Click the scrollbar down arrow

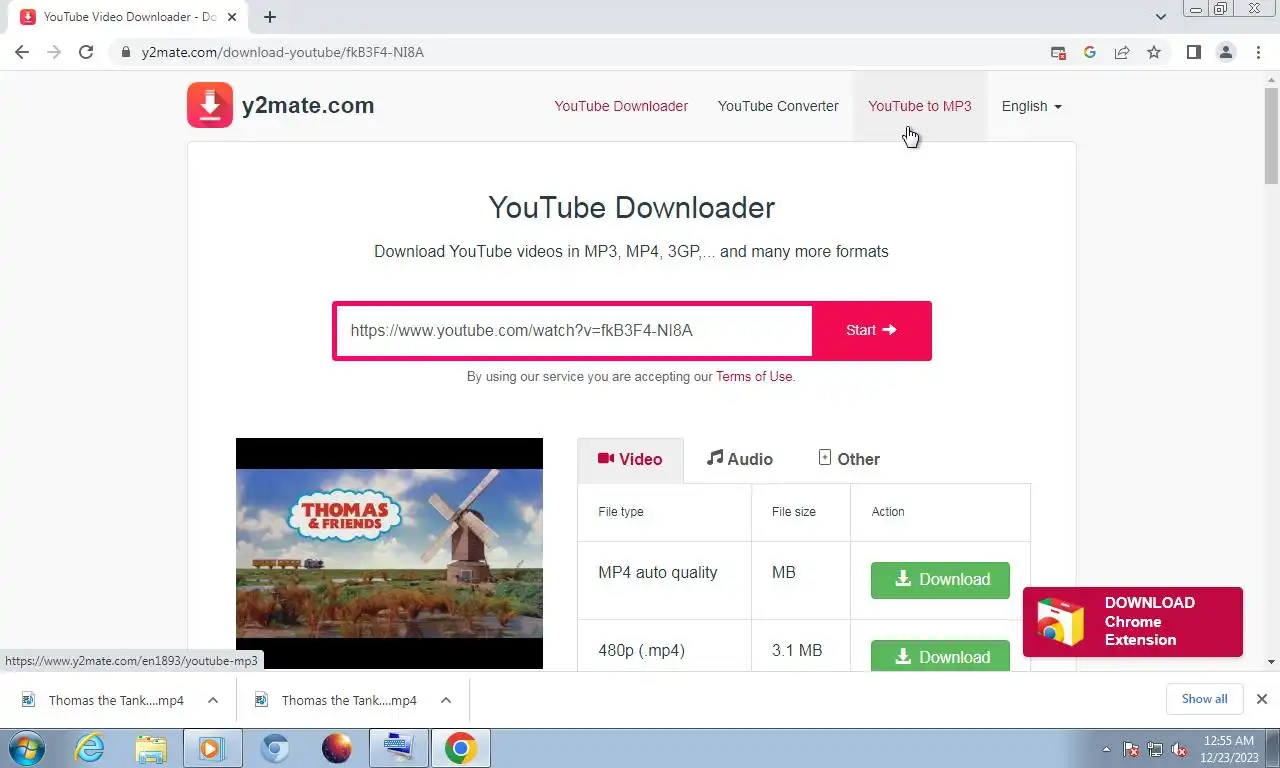point(1271,662)
